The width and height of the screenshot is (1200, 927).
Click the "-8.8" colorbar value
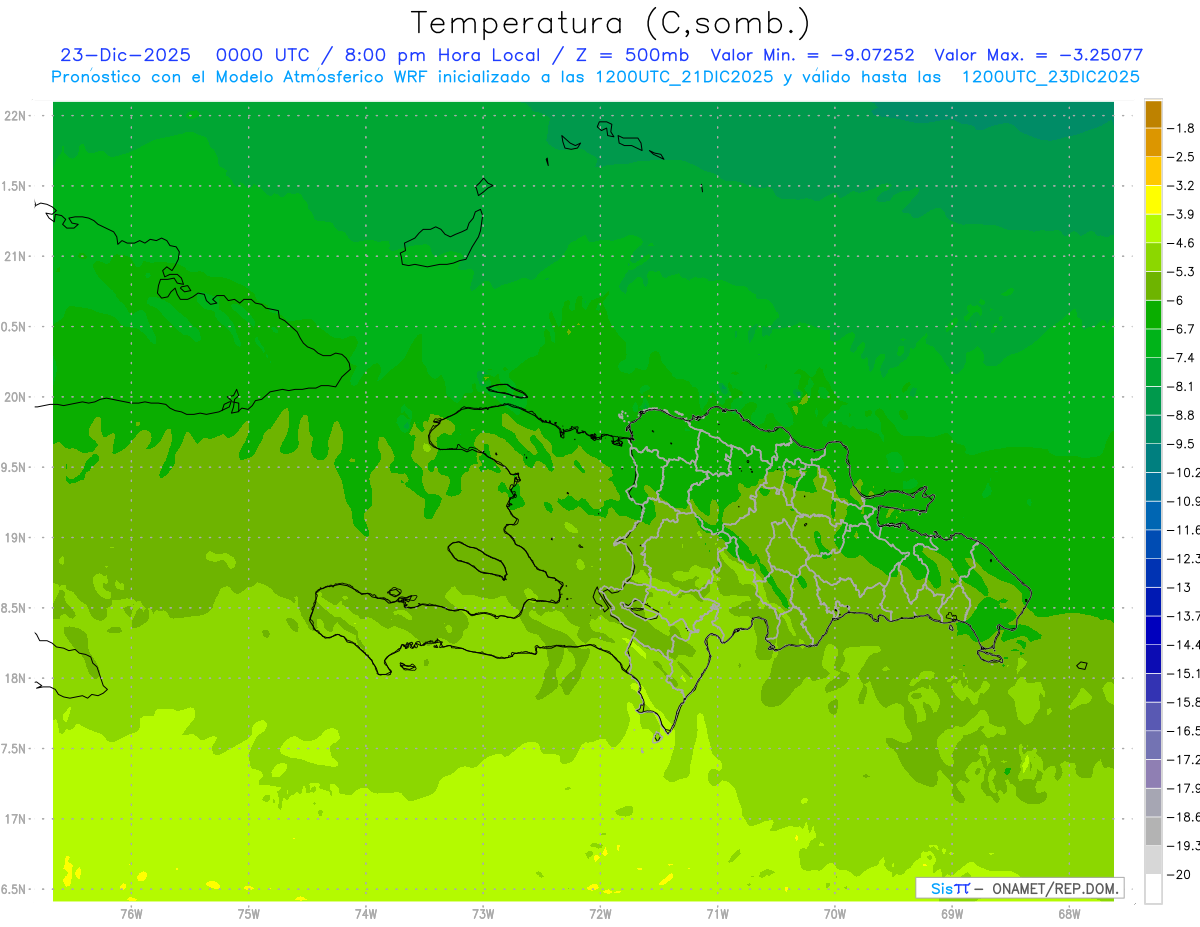(x=1182, y=416)
